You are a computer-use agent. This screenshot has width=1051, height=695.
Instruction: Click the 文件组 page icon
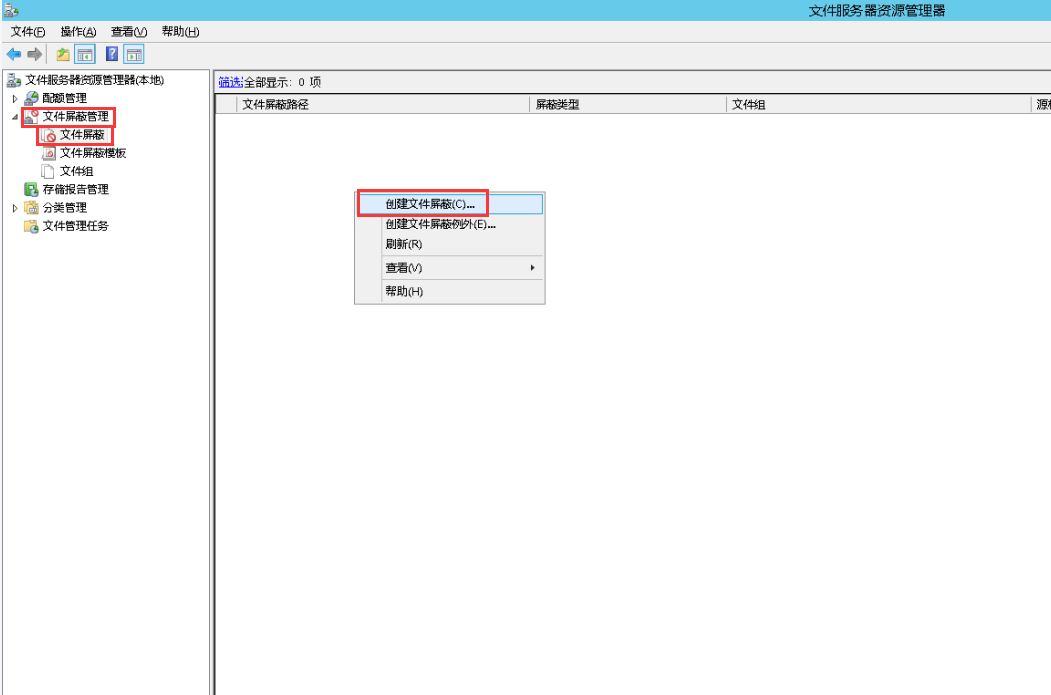(48, 172)
